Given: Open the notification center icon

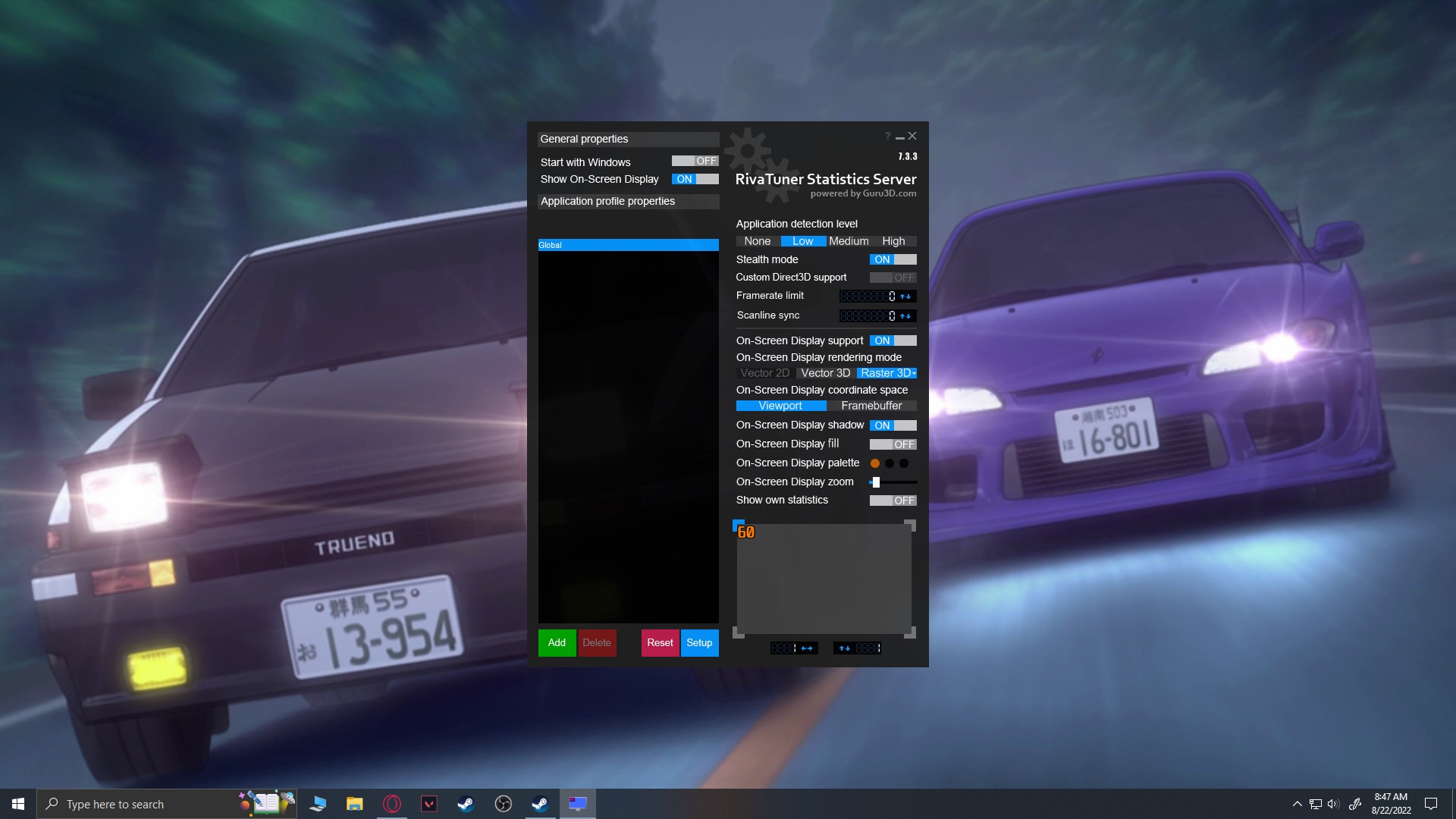Looking at the screenshot, I should pyautogui.click(x=1431, y=804).
